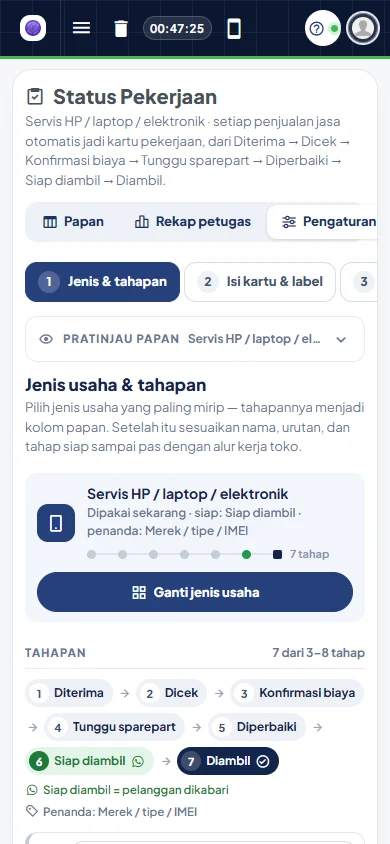Switch to the Papan tab
Image resolution: width=390 pixels, height=844 pixels.
[73, 222]
